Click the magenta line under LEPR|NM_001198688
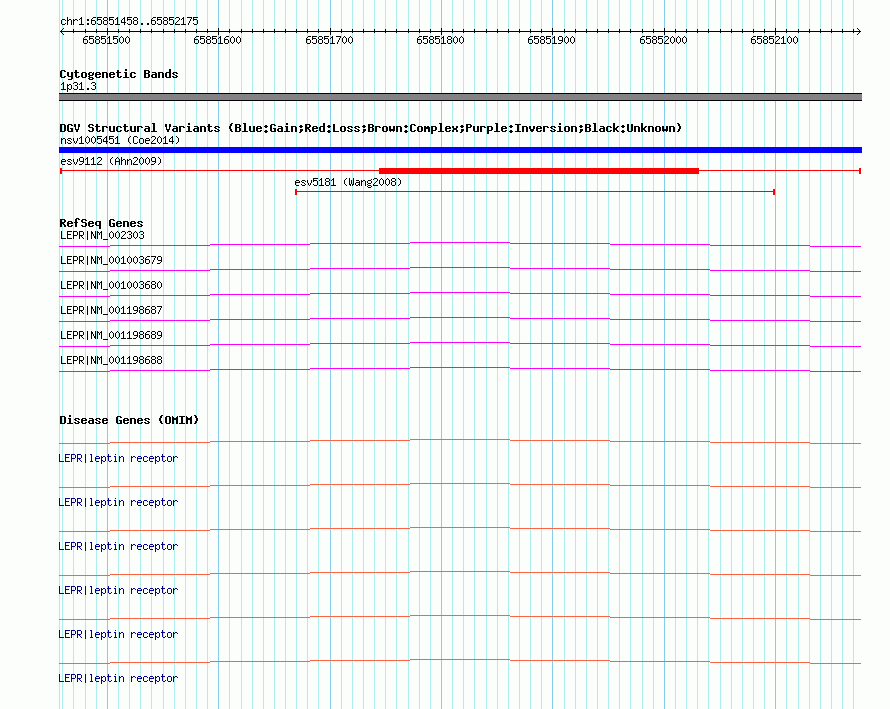Image resolution: width=890 pixels, height=709 pixels. [460, 370]
